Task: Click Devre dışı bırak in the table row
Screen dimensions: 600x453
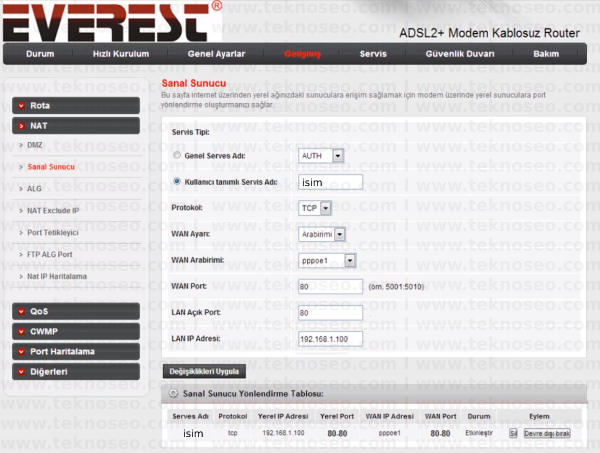Action: click(x=547, y=433)
